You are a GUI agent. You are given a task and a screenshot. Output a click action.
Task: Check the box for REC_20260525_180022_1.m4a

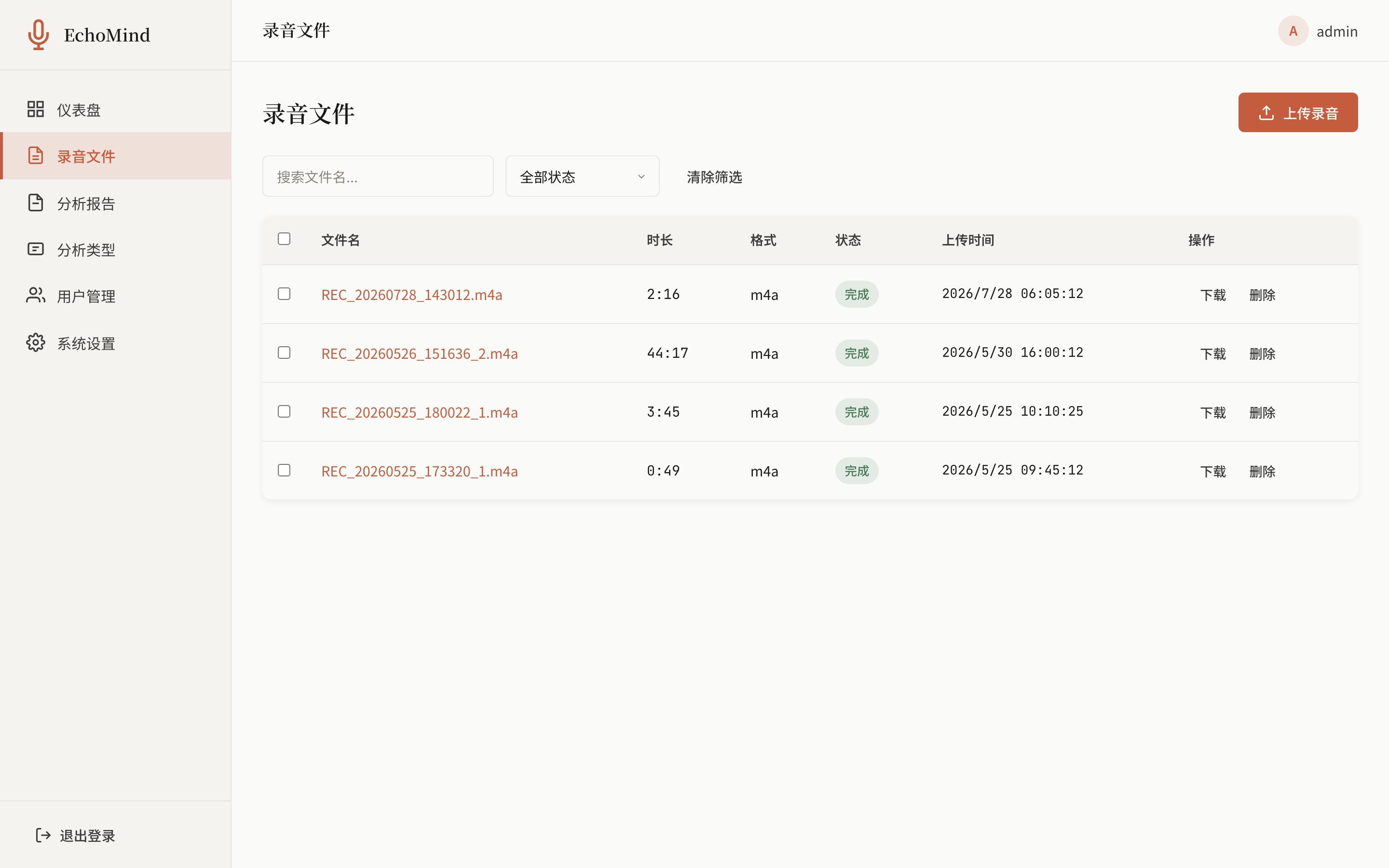click(284, 412)
